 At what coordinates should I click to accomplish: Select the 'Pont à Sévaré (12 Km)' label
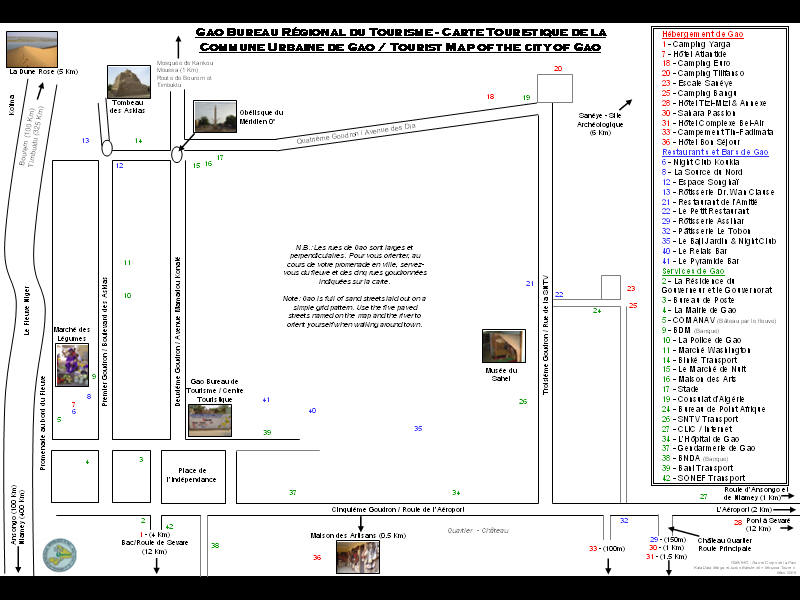point(768,524)
